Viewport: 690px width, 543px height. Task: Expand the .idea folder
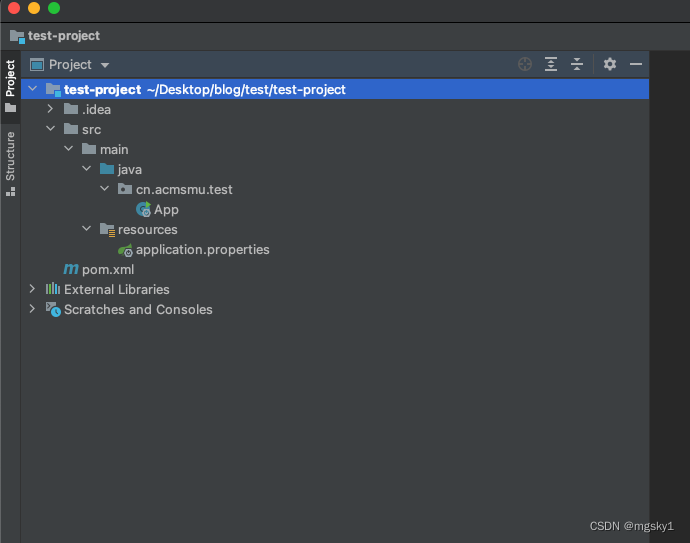click(51, 109)
